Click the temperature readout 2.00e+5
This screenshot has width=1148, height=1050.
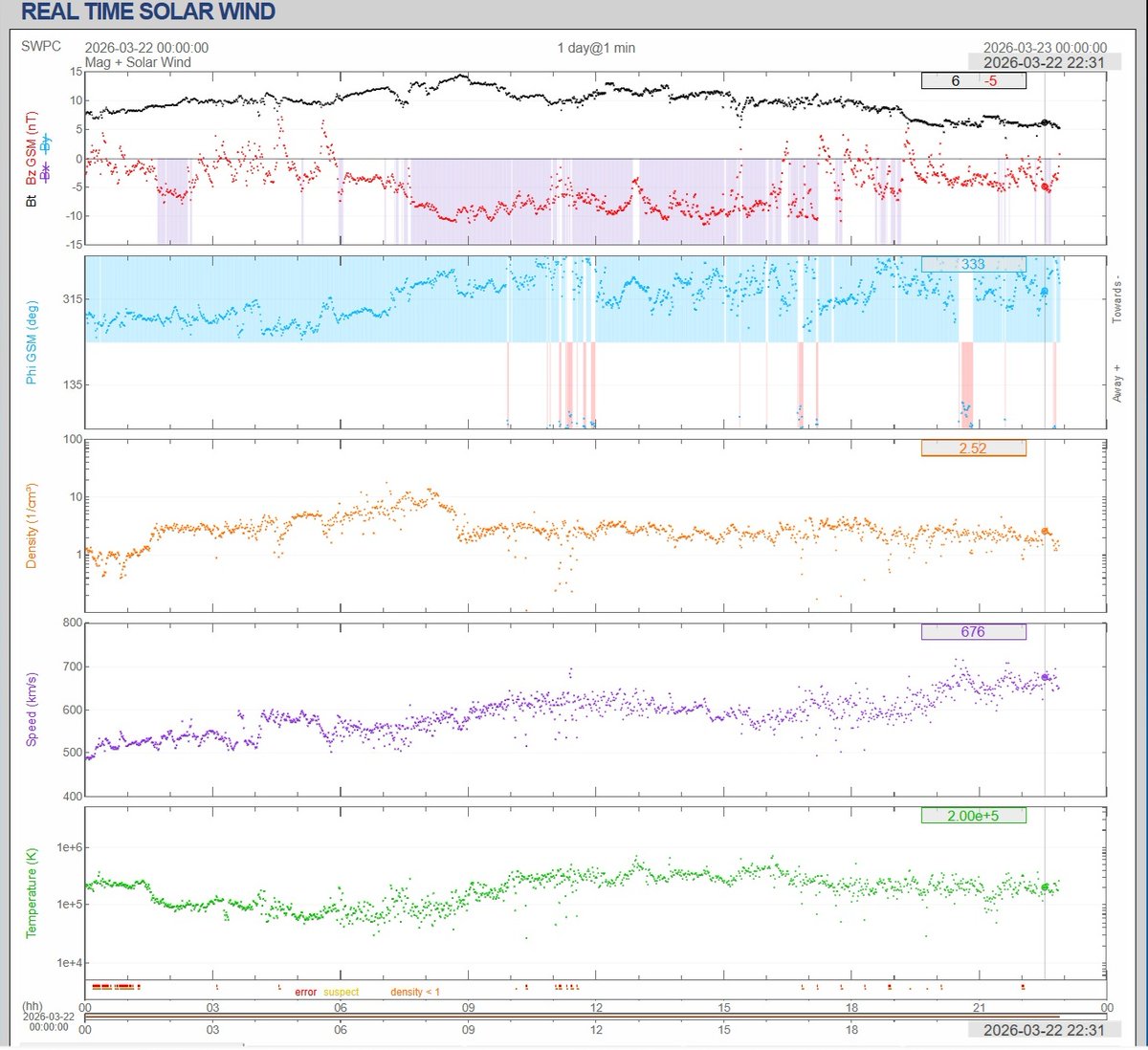[973, 816]
